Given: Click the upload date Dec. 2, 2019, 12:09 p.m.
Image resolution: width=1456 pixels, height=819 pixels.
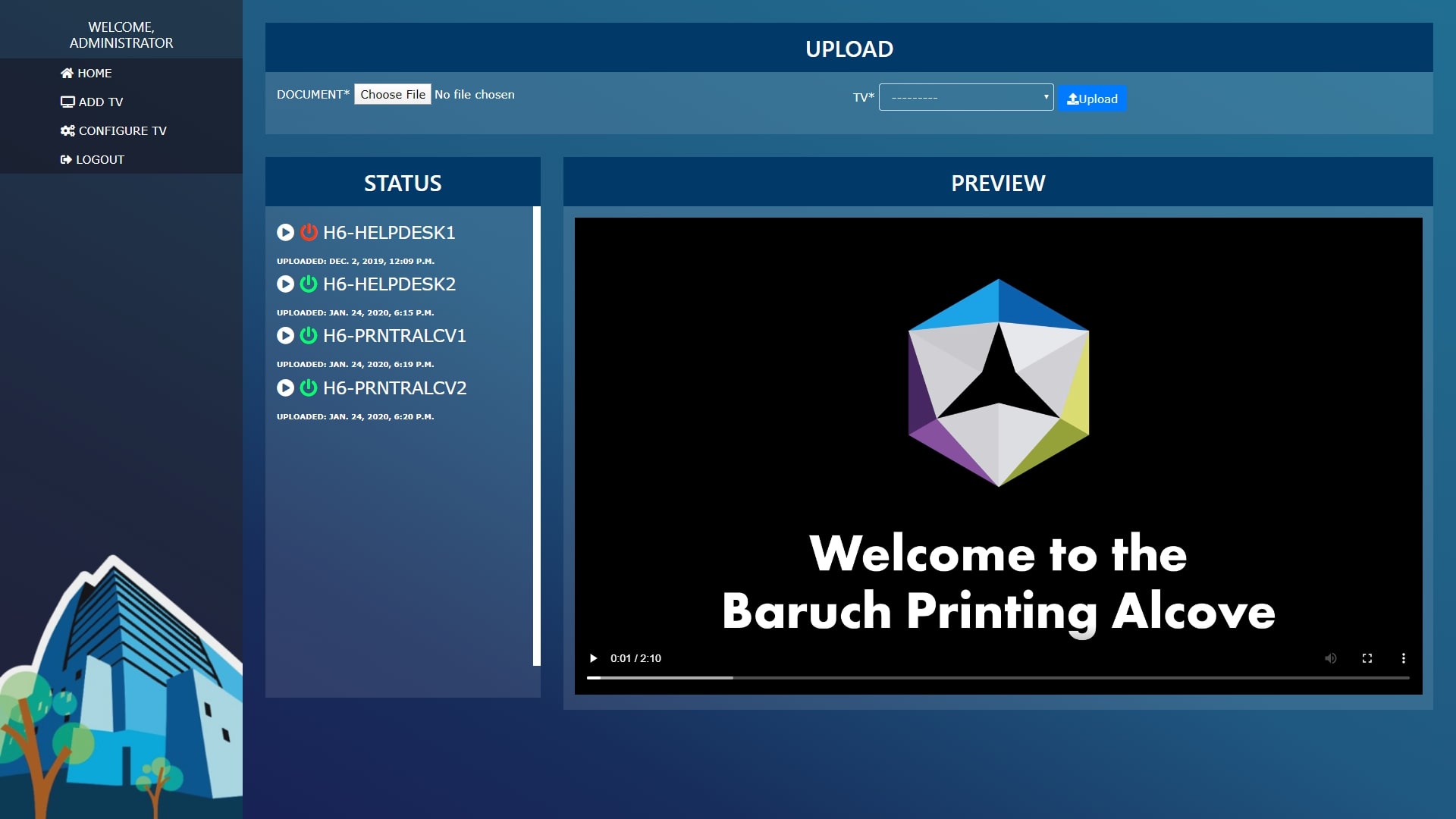Looking at the screenshot, I should [x=356, y=261].
